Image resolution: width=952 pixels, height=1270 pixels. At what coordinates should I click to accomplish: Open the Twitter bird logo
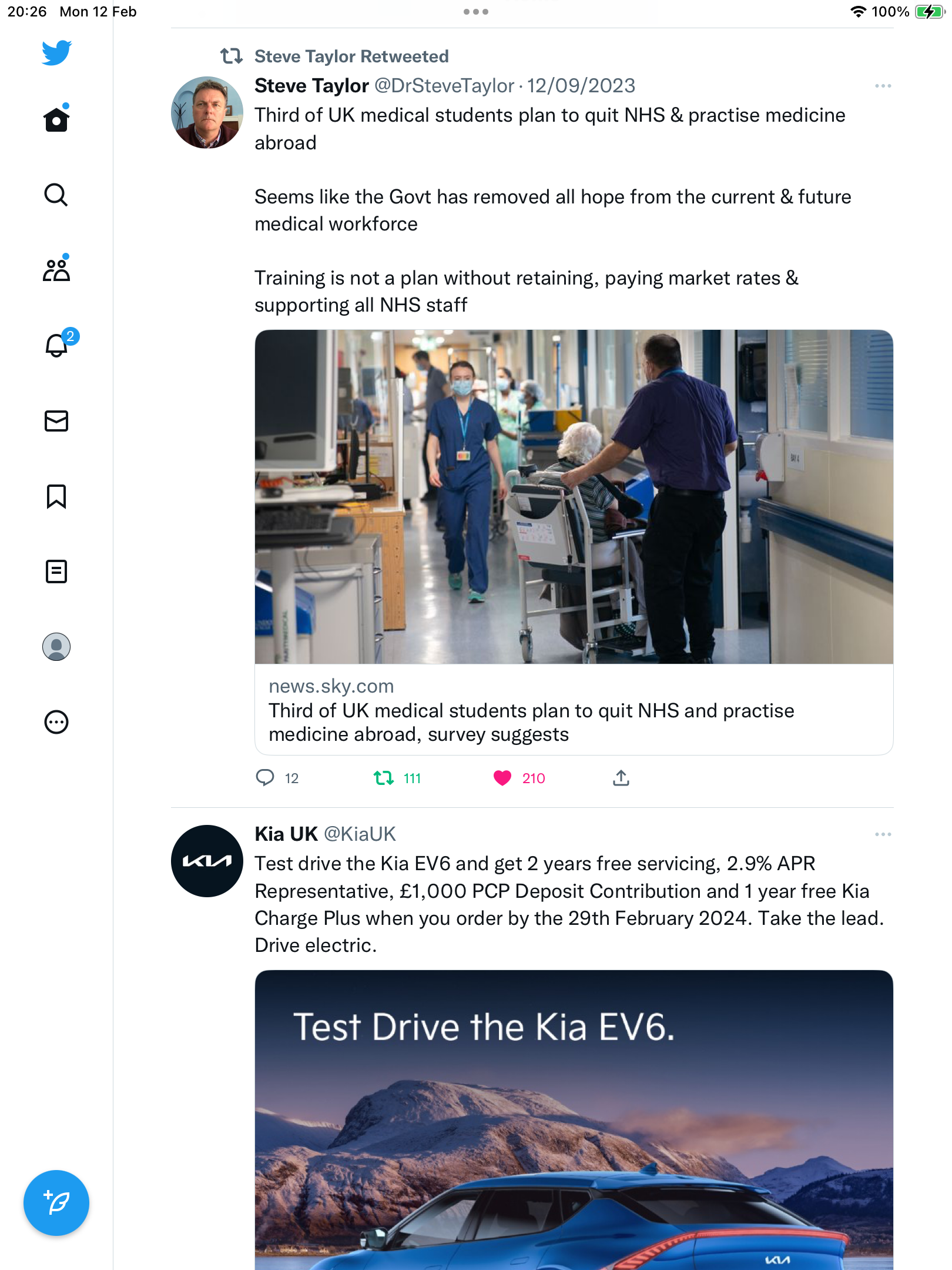56,53
